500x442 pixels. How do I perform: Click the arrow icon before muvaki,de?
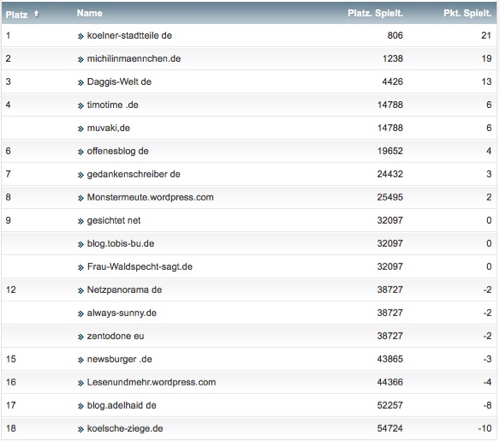tap(80, 129)
